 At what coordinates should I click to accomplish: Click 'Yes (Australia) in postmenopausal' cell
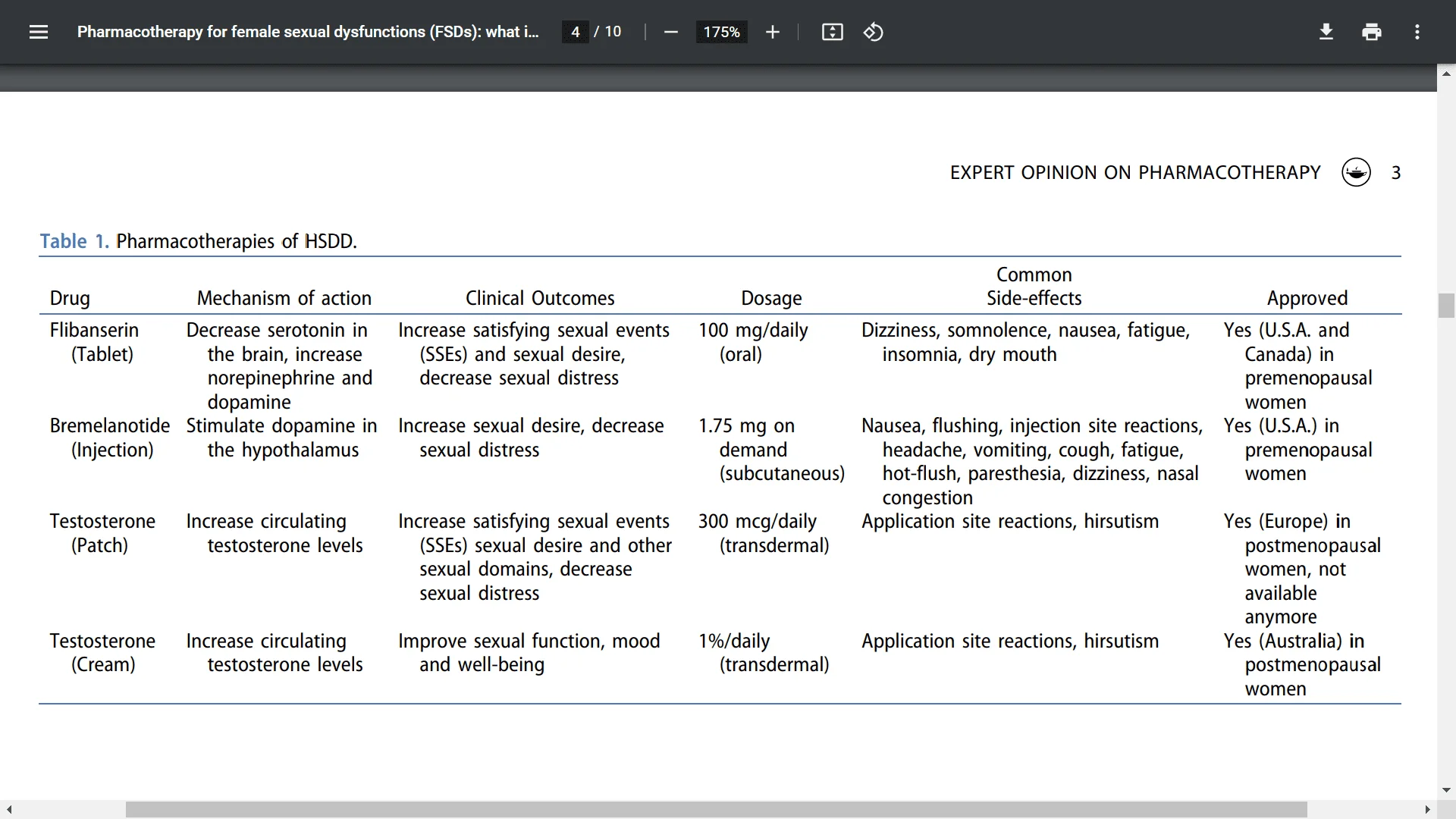[x=1302, y=664]
